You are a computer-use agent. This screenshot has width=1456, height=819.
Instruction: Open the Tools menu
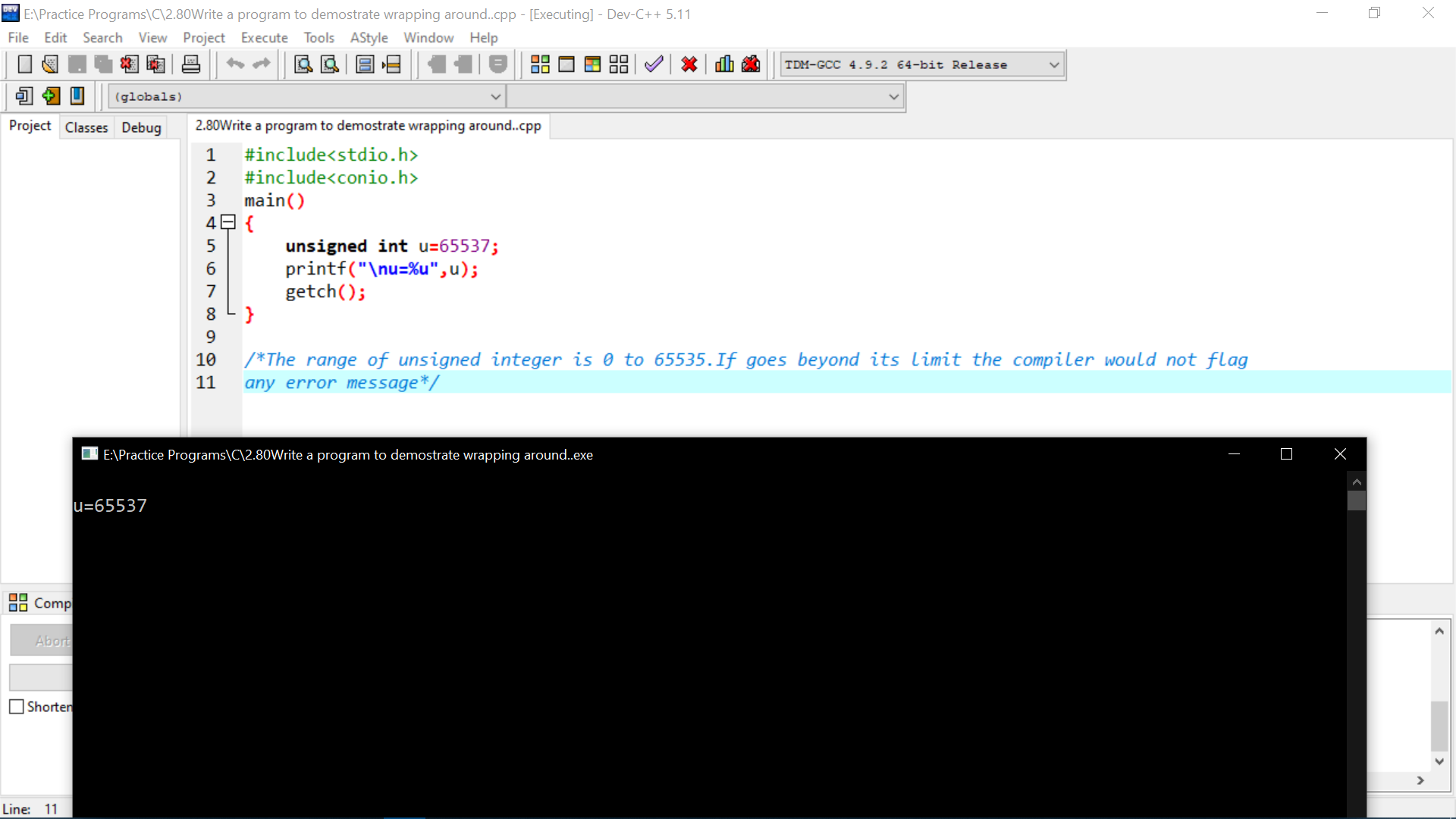click(x=318, y=38)
